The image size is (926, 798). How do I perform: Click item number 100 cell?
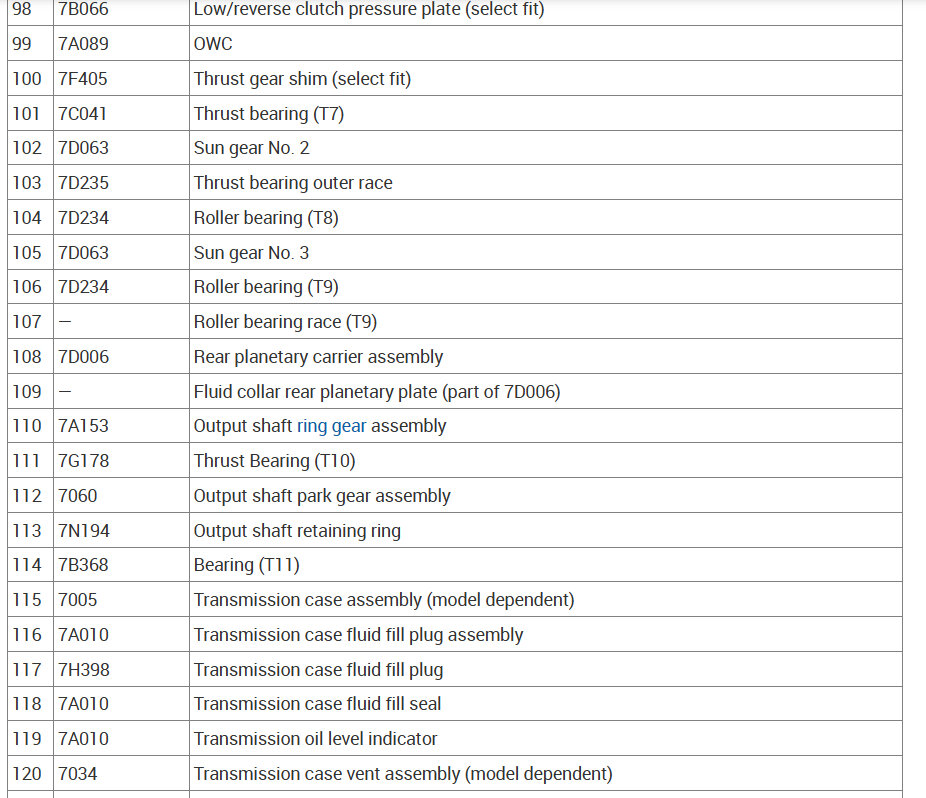click(27, 79)
